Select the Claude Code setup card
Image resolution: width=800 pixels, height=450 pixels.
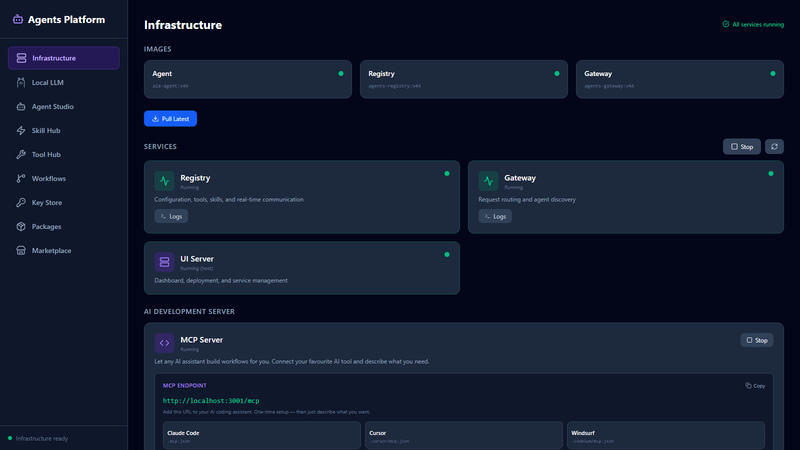(261, 435)
